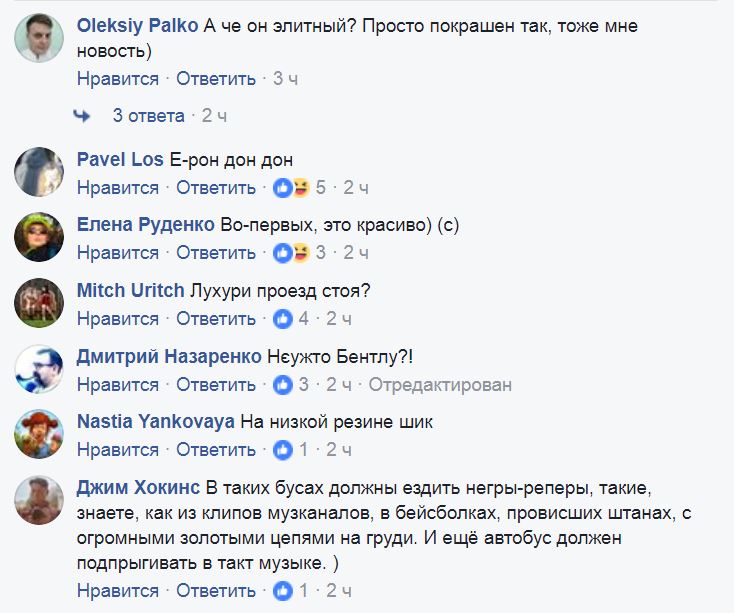The width and height of the screenshot is (734, 613).
Task: Click laughing reaction icon on Елена Руденко comment
Action: point(298,253)
